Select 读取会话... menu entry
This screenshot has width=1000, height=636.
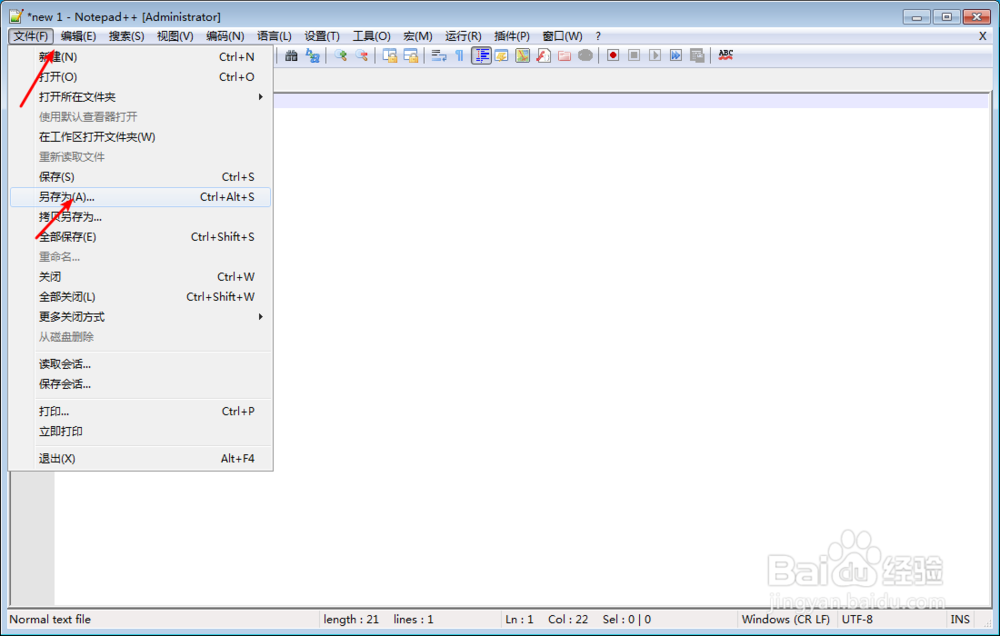click(x=140, y=364)
